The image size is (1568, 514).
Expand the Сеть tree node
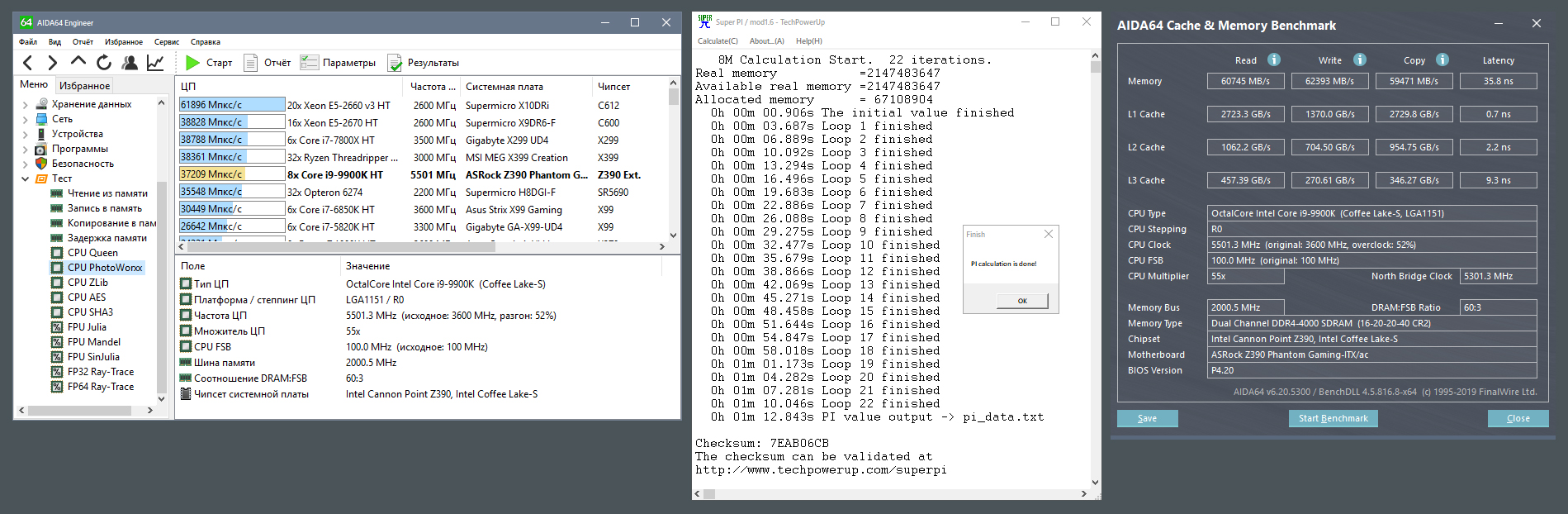coord(25,120)
